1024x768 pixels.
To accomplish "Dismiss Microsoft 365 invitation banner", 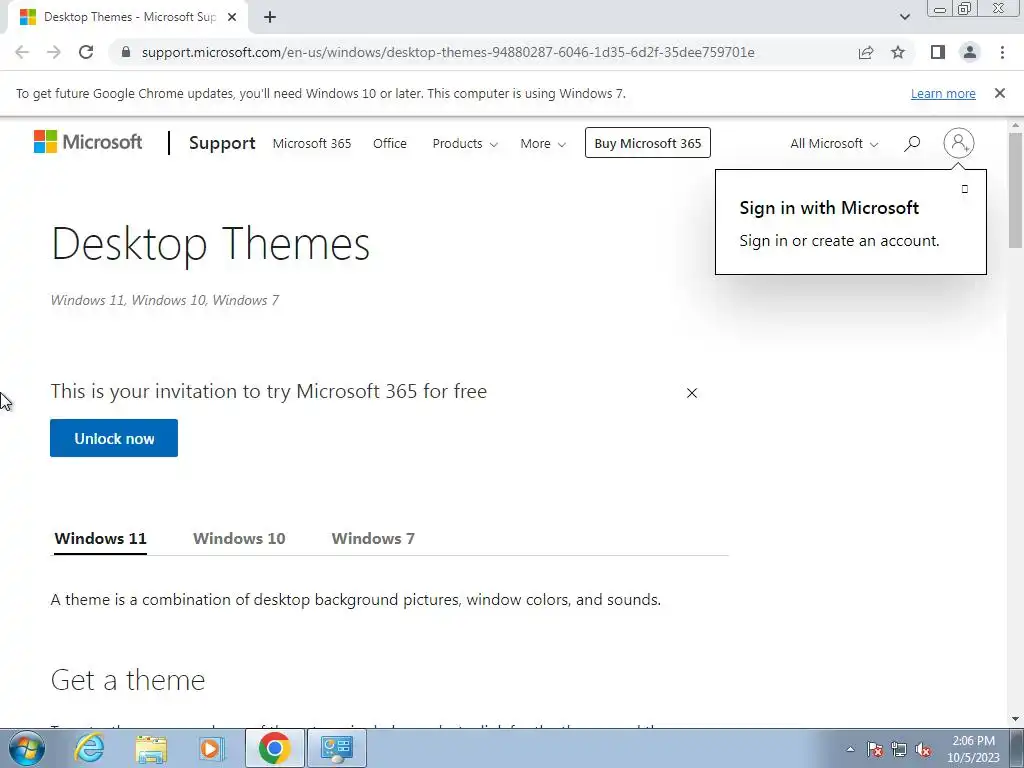I will [x=692, y=392].
